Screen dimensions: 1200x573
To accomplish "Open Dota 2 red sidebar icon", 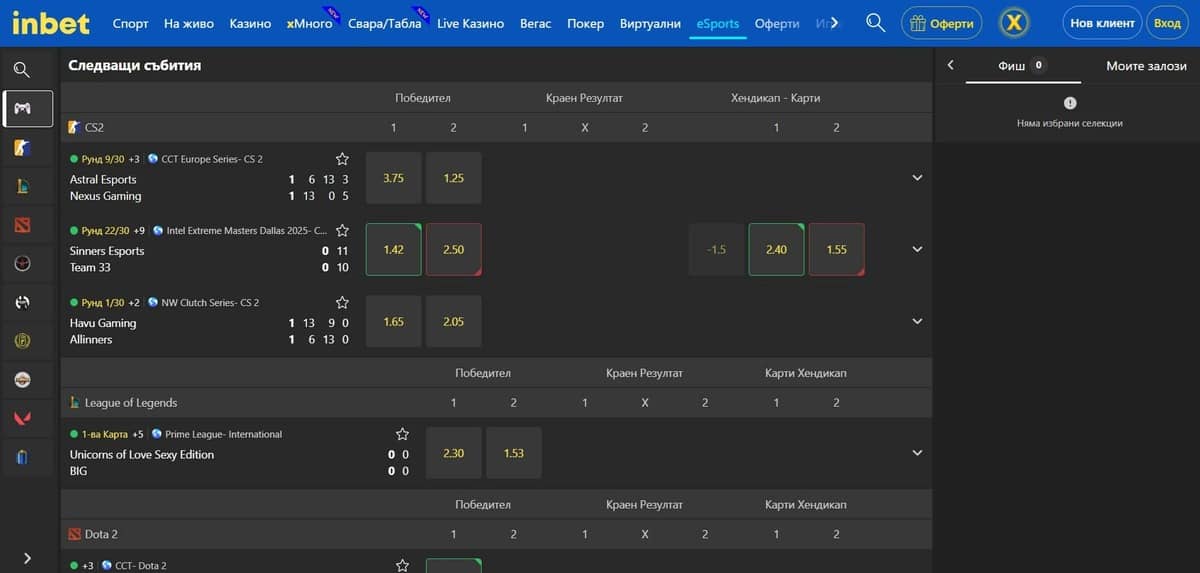I will [x=22, y=225].
